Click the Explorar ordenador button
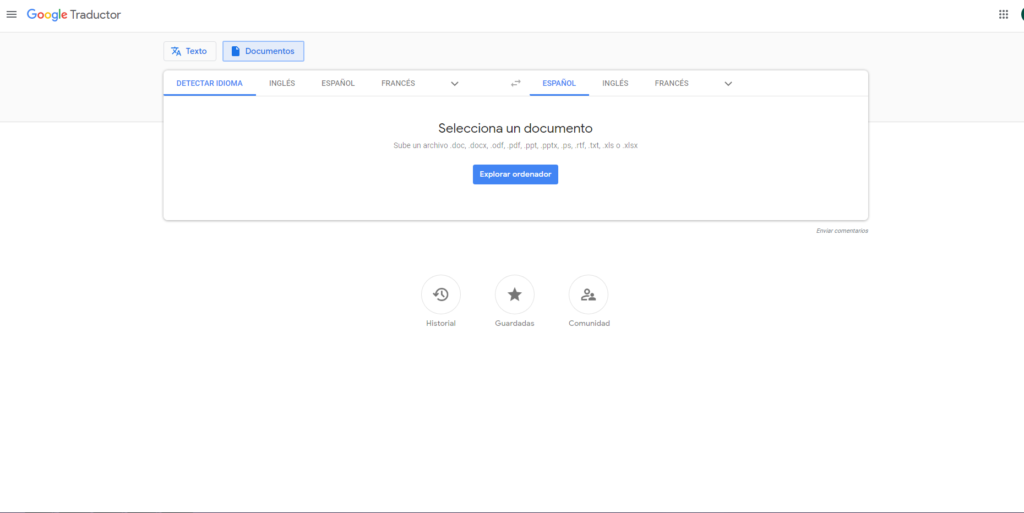This screenshot has width=1024, height=513. pos(515,174)
